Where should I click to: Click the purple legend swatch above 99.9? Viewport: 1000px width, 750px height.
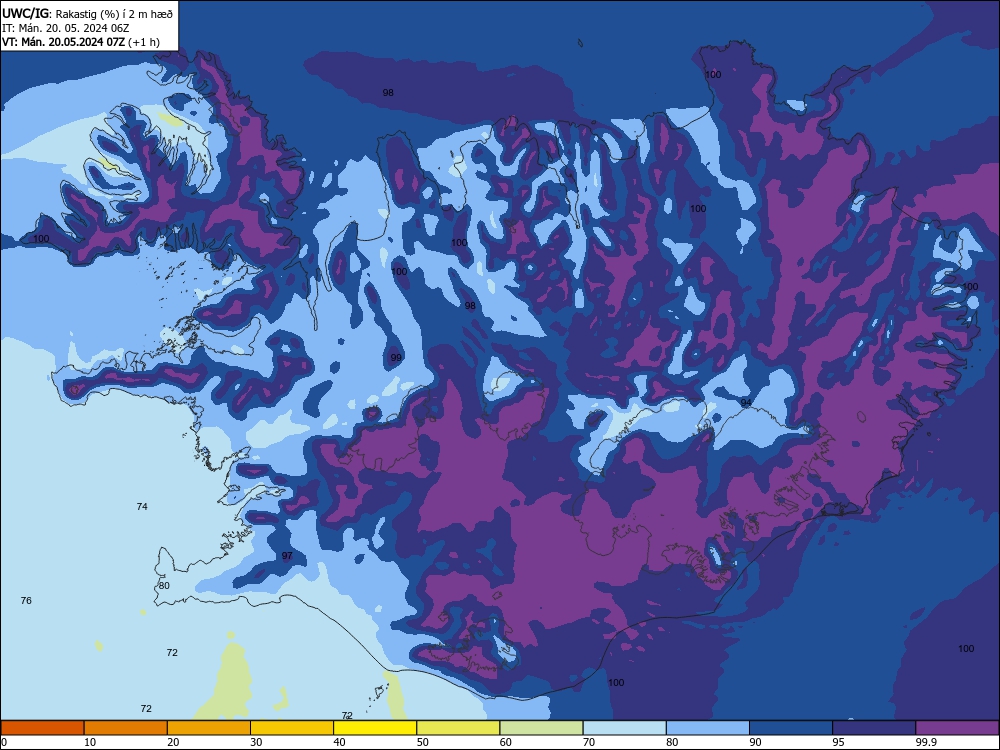coord(957,728)
